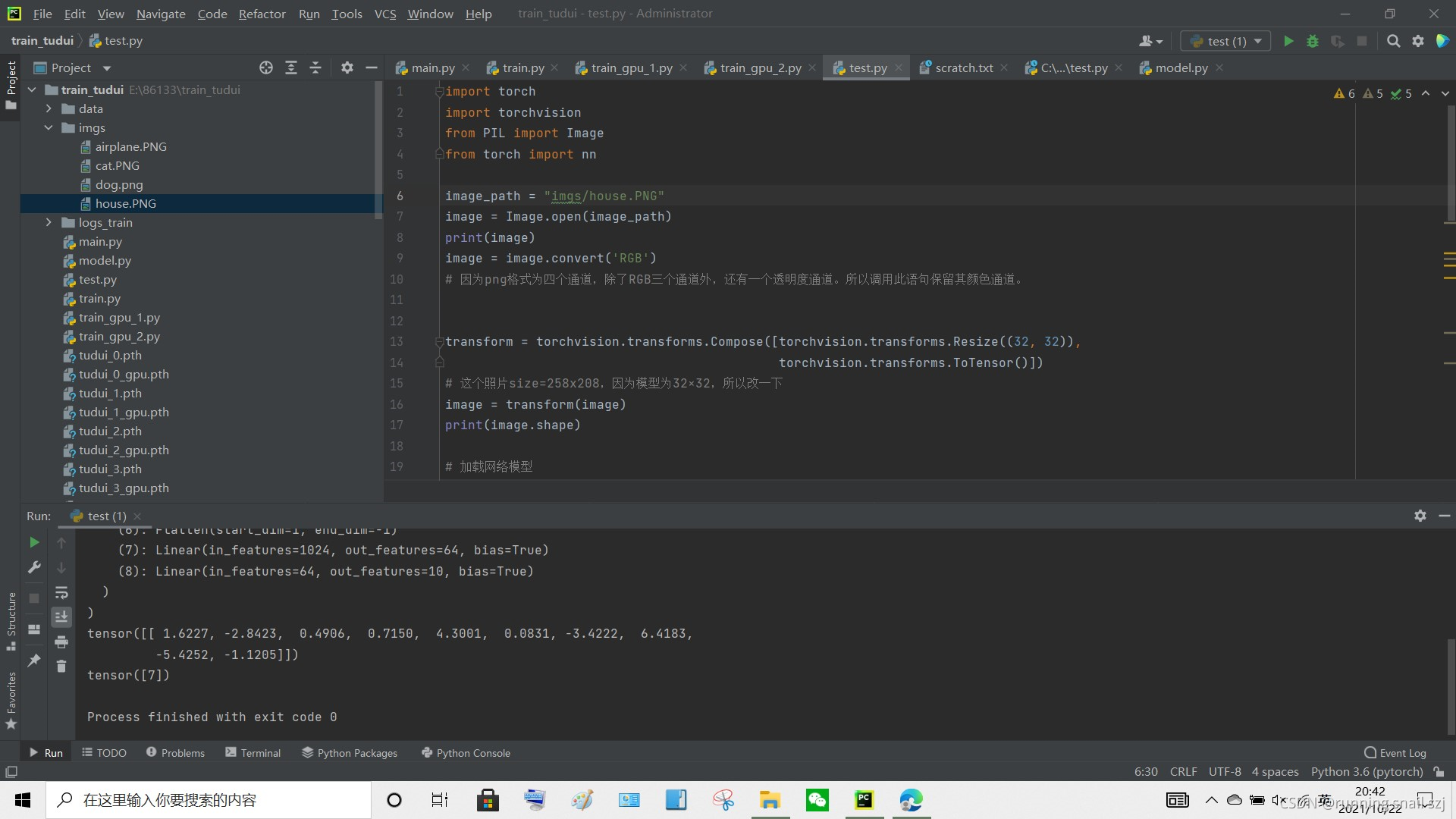Toggle soft-wrap in the Run console
Image resolution: width=1456 pixels, height=819 pixels.
coord(61,592)
